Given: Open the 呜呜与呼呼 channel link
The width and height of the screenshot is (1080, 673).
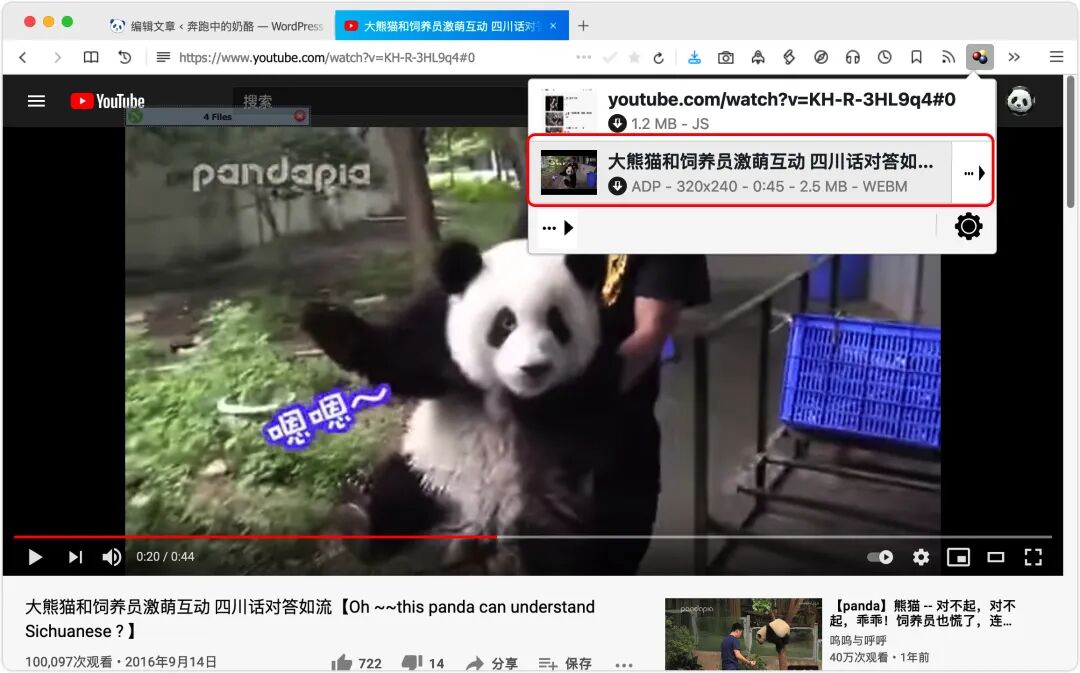Looking at the screenshot, I should tap(858, 641).
